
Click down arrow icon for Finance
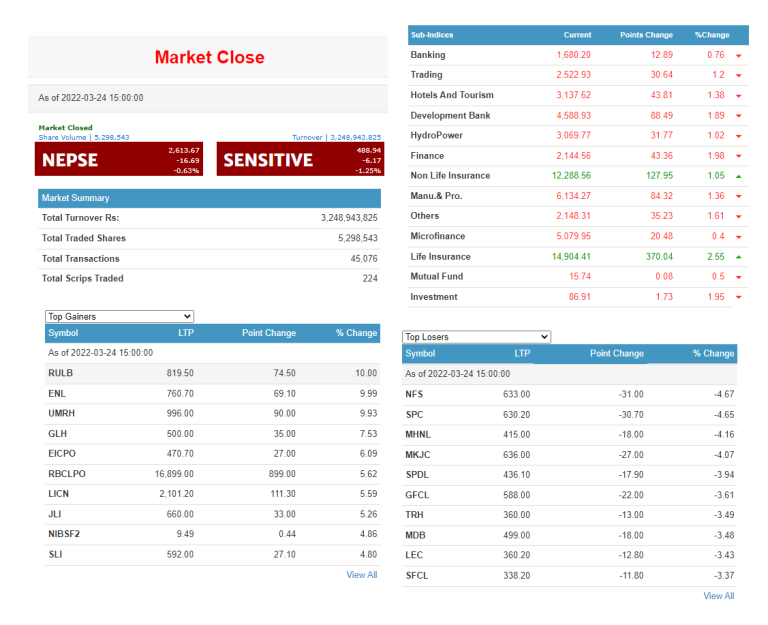click(739, 156)
